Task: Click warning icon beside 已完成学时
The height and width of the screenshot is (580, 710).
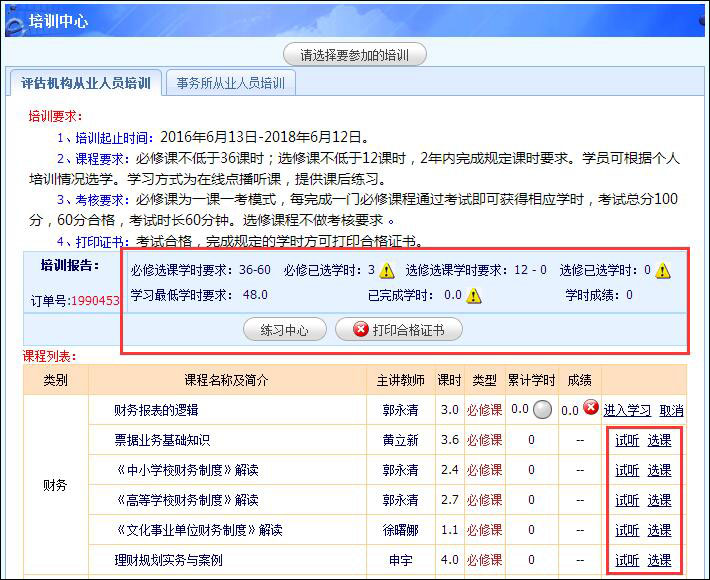Action: click(474, 295)
